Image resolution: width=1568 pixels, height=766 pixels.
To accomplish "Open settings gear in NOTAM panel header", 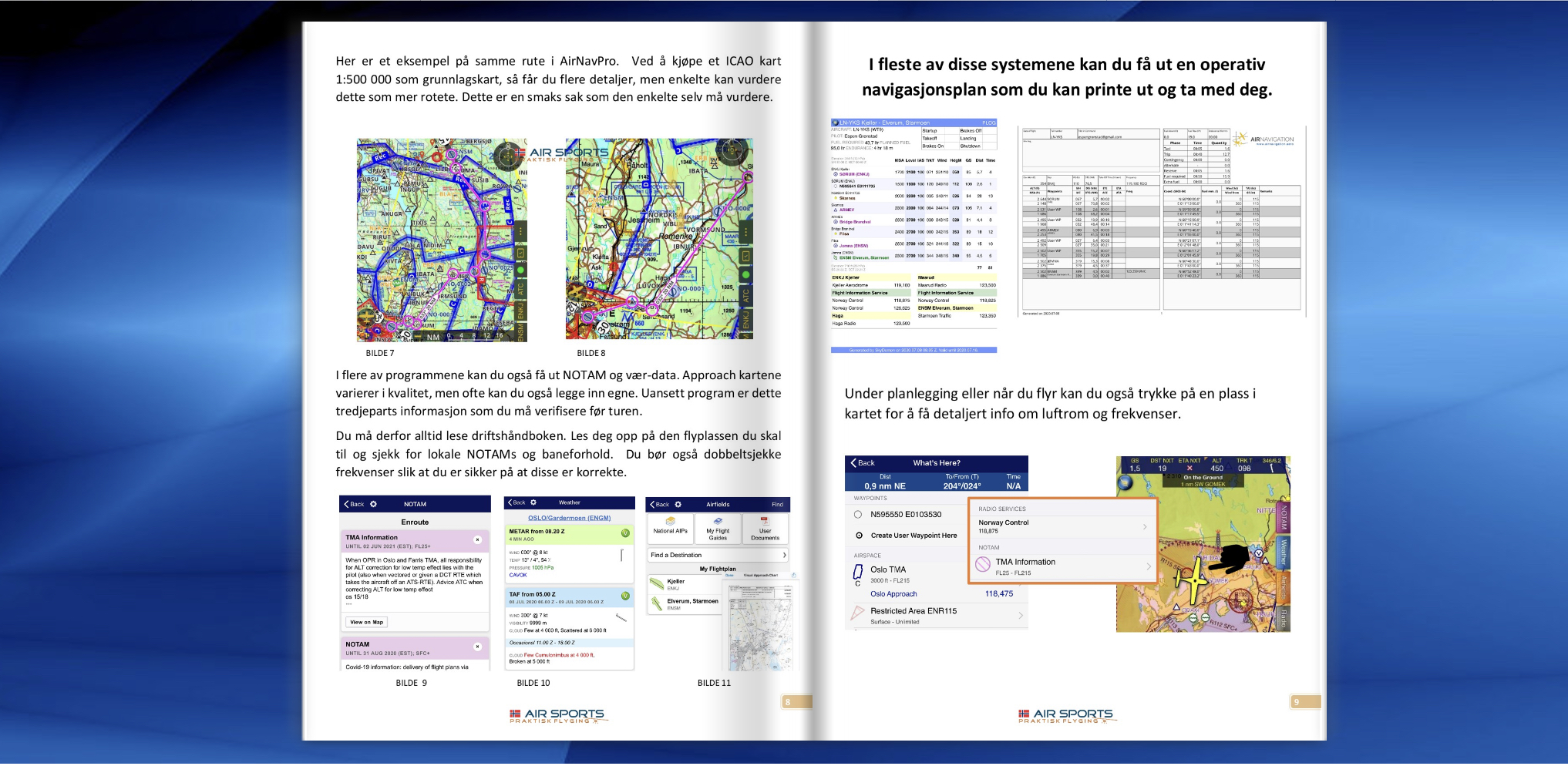I will 373,504.
